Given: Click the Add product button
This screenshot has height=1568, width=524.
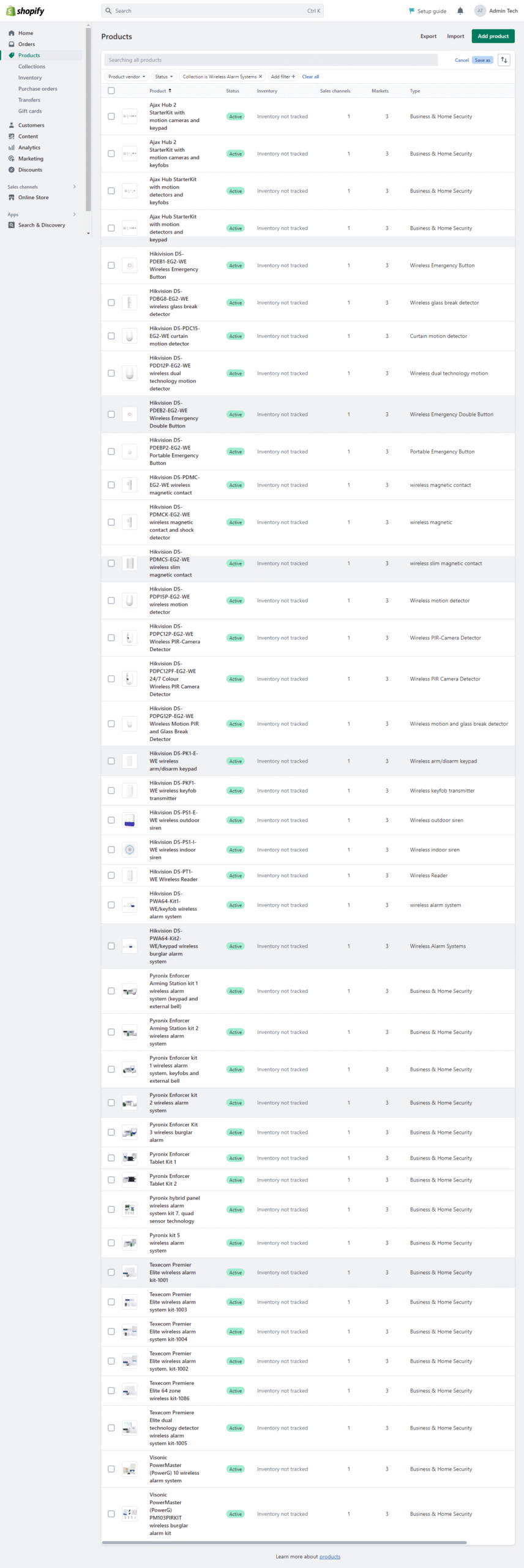Looking at the screenshot, I should 493,36.
